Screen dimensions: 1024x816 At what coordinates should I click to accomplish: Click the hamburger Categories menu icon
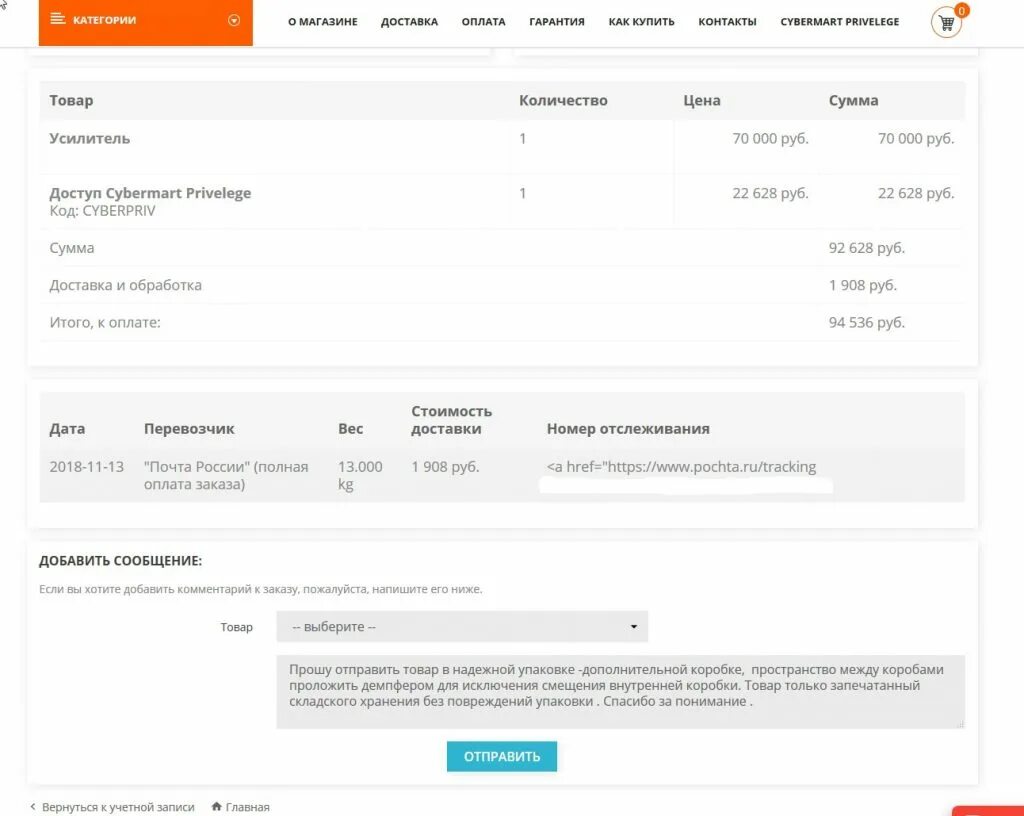coord(57,18)
